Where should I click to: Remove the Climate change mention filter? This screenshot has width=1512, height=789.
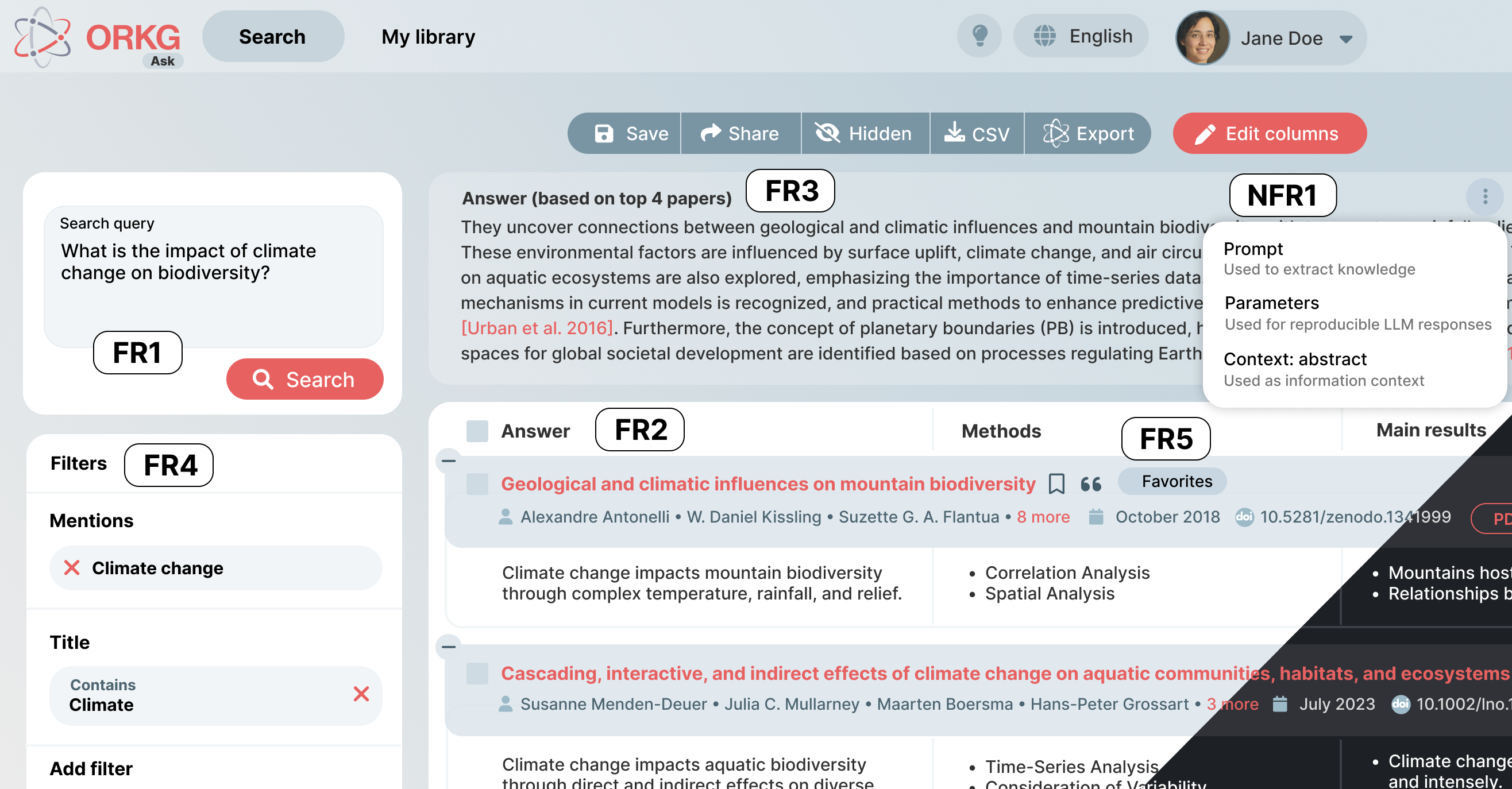[x=72, y=568]
